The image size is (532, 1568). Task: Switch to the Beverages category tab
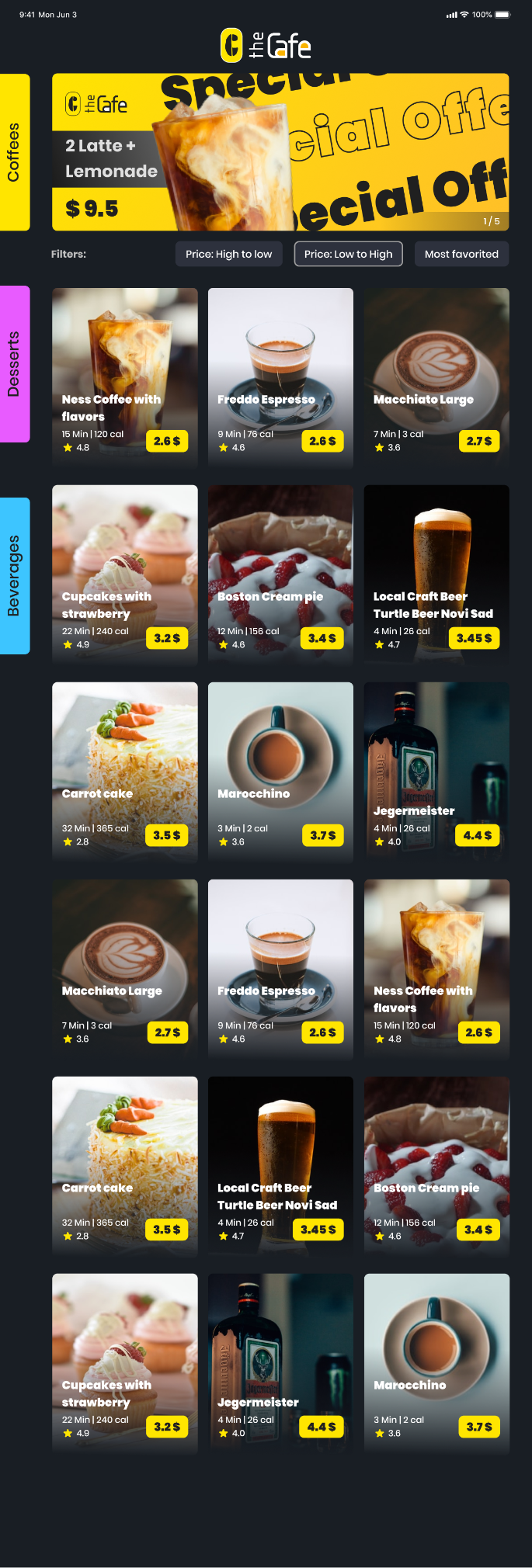[15, 576]
